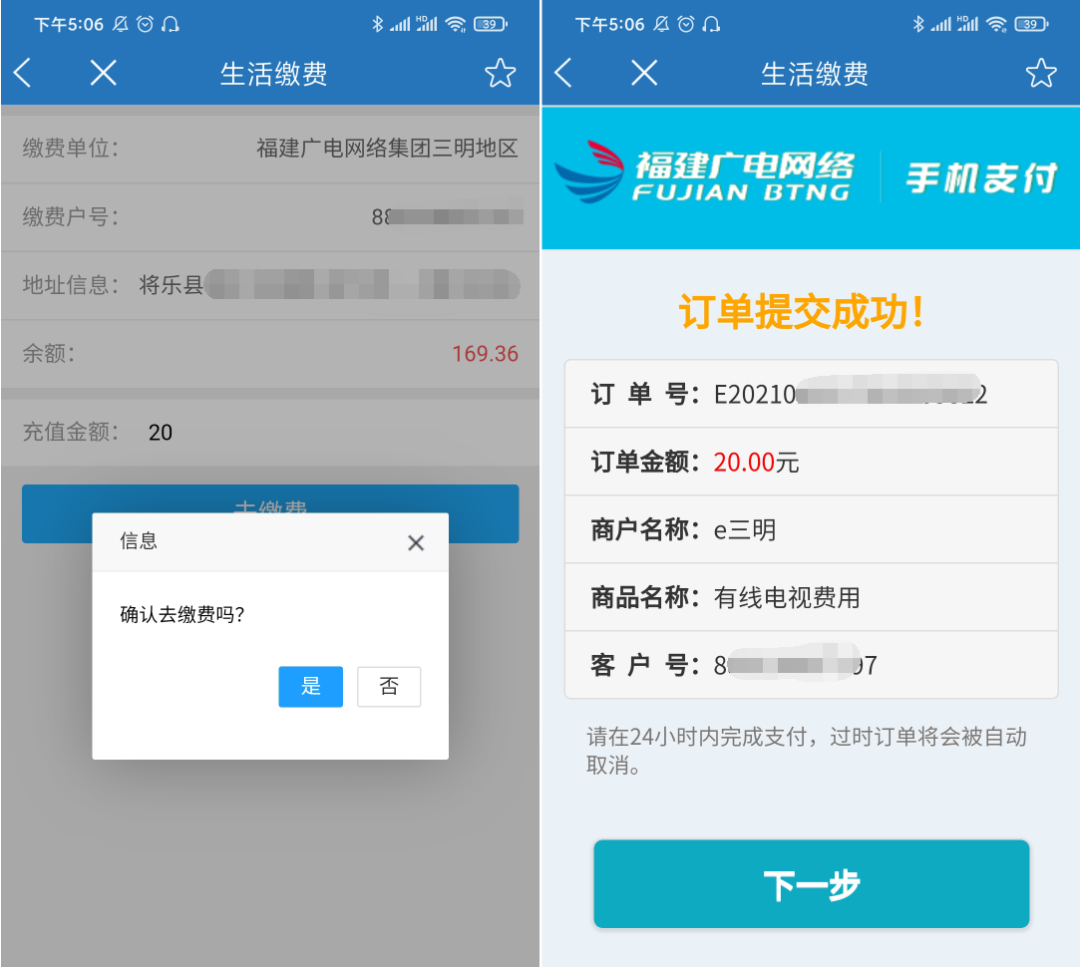Tap the 充值金额 input field showing 20
Viewport: 1080px width, 967px height.
pos(270,432)
